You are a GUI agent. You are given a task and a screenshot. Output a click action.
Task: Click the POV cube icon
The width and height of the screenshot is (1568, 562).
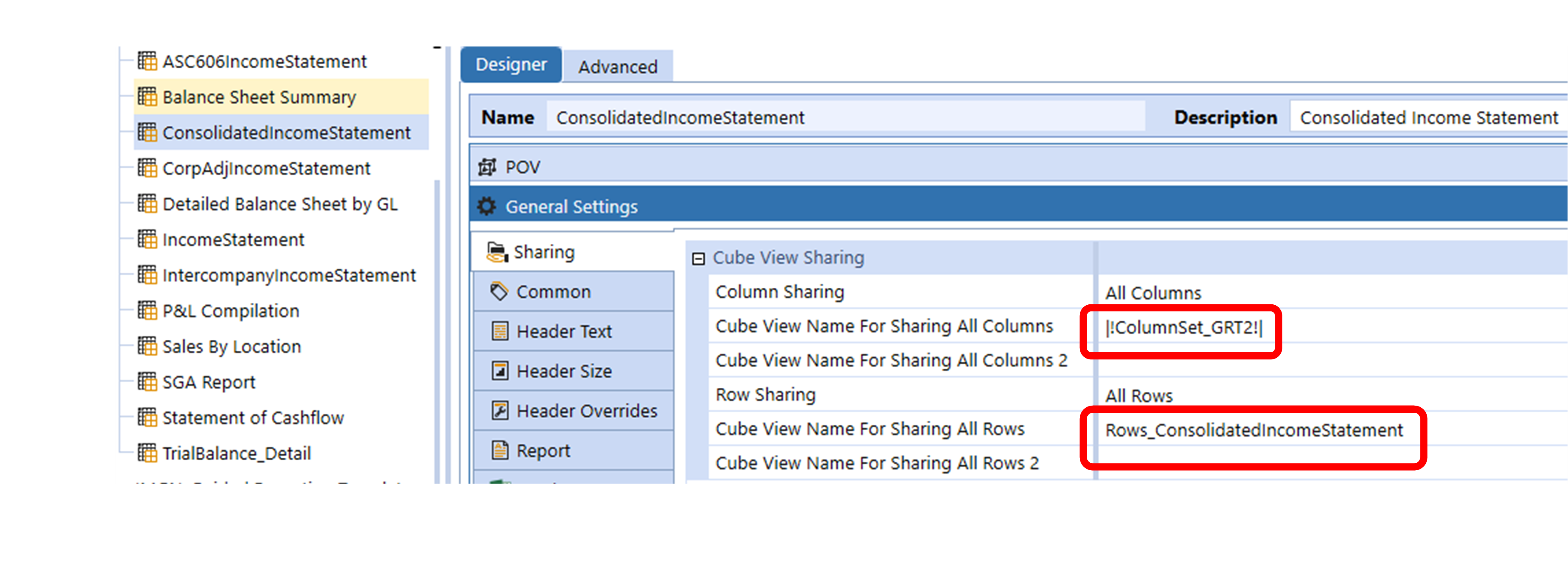pyautogui.click(x=487, y=167)
